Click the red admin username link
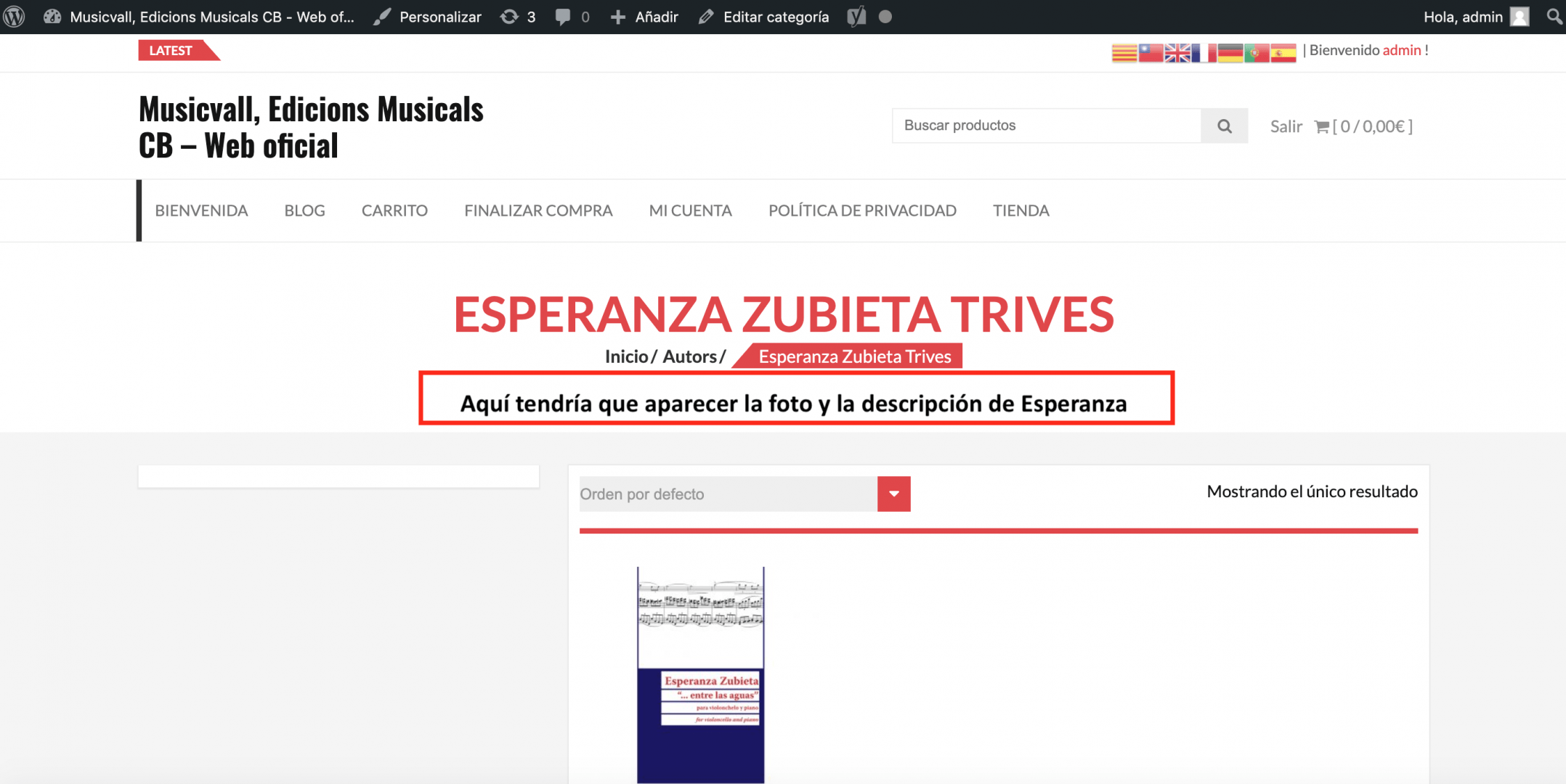This screenshot has height=784, width=1566. 1401,50
